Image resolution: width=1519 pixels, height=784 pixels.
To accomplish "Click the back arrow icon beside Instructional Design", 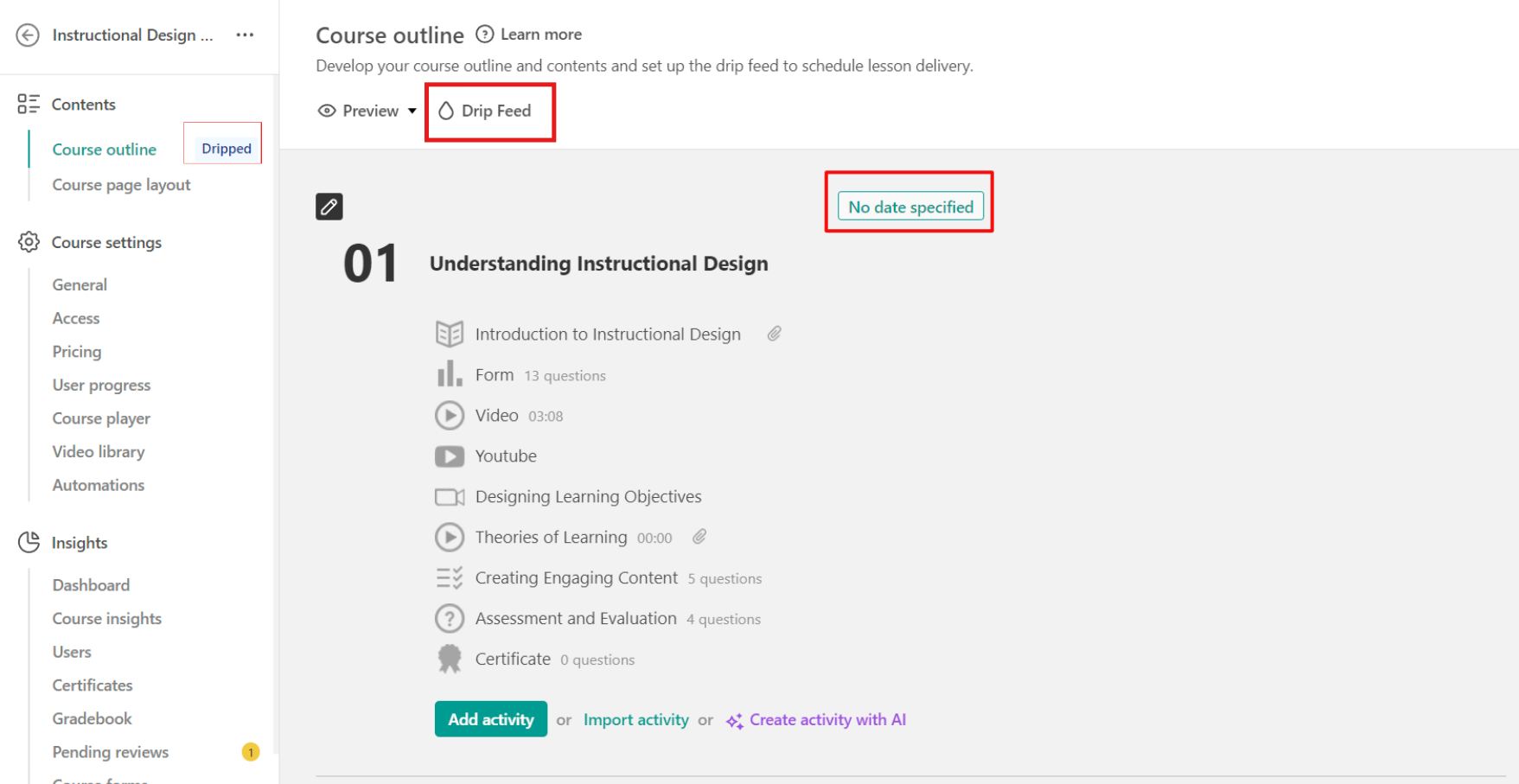I will pyautogui.click(x=28, y=35).
